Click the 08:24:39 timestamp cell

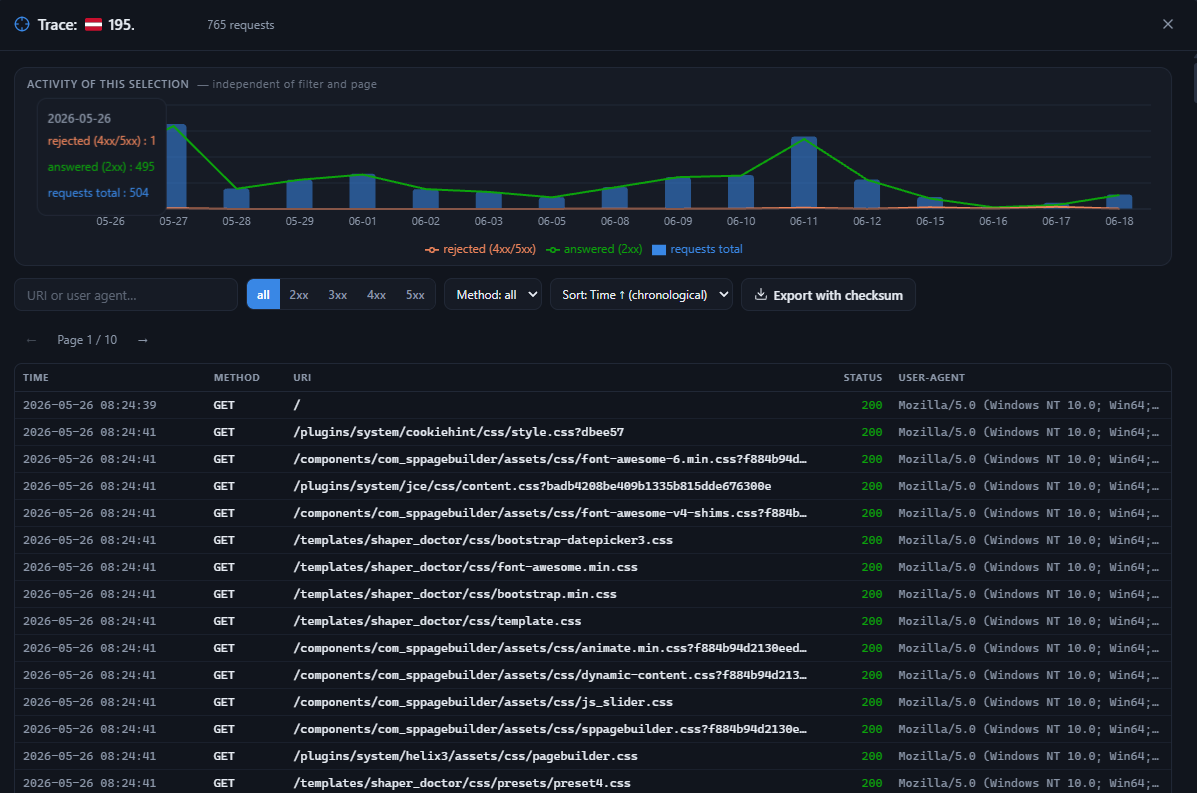(x=89, y=405)
